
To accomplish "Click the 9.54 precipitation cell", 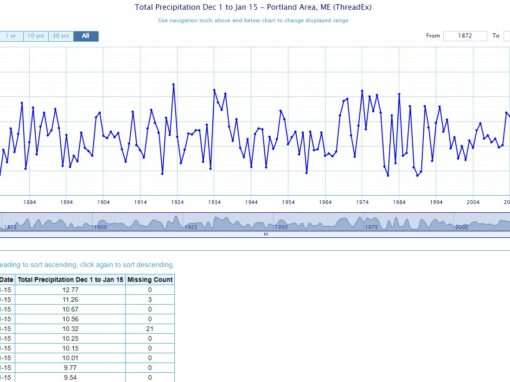I will pyautogui.click(x=70, y=377).
